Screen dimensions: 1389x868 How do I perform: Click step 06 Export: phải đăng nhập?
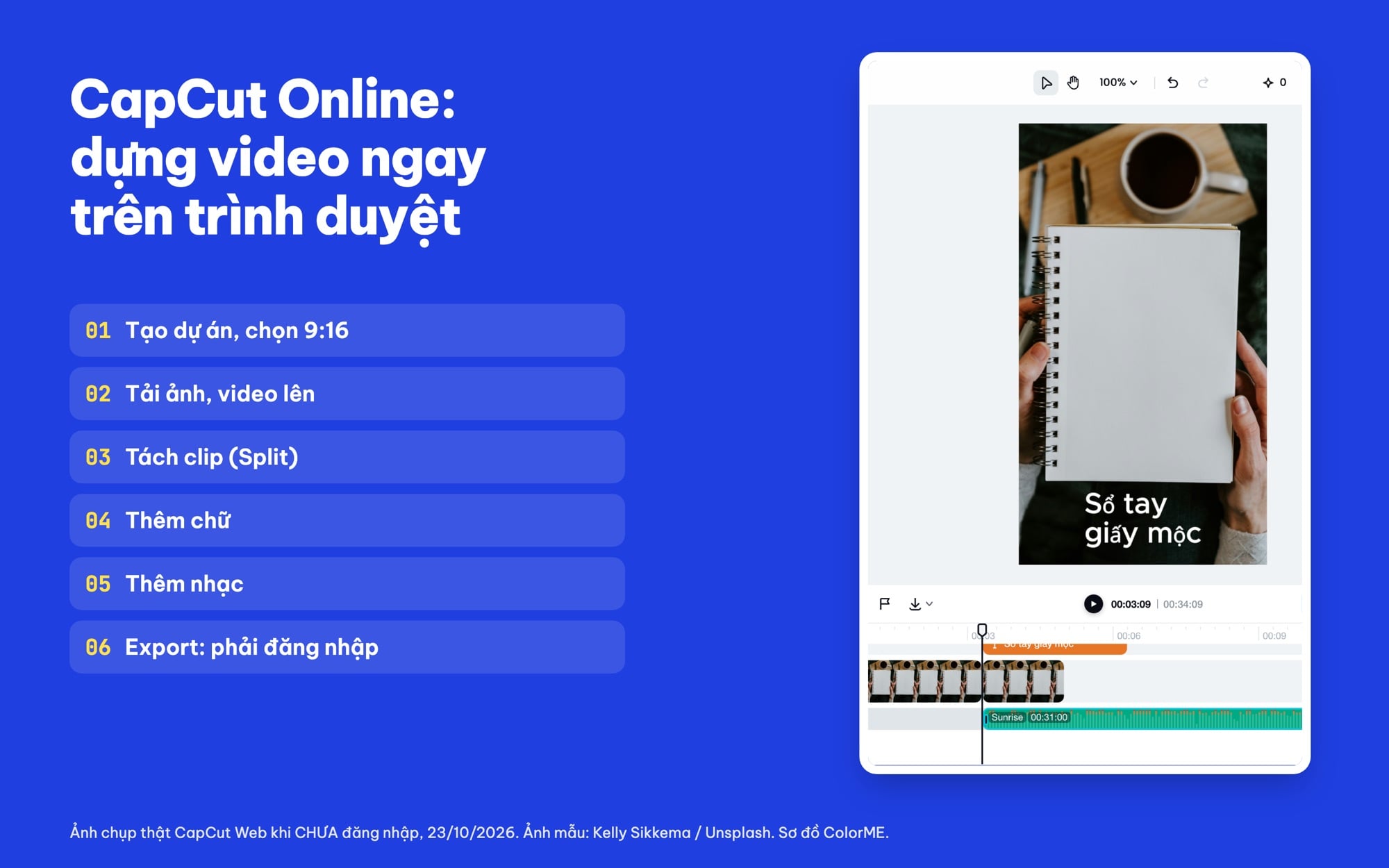pos(347,647)
